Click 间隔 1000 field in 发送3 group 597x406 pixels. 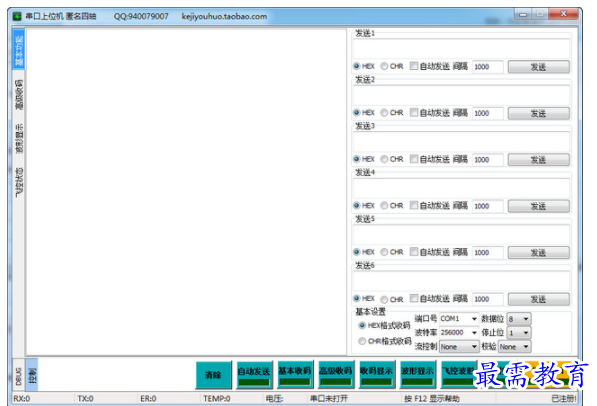point(488,160)
